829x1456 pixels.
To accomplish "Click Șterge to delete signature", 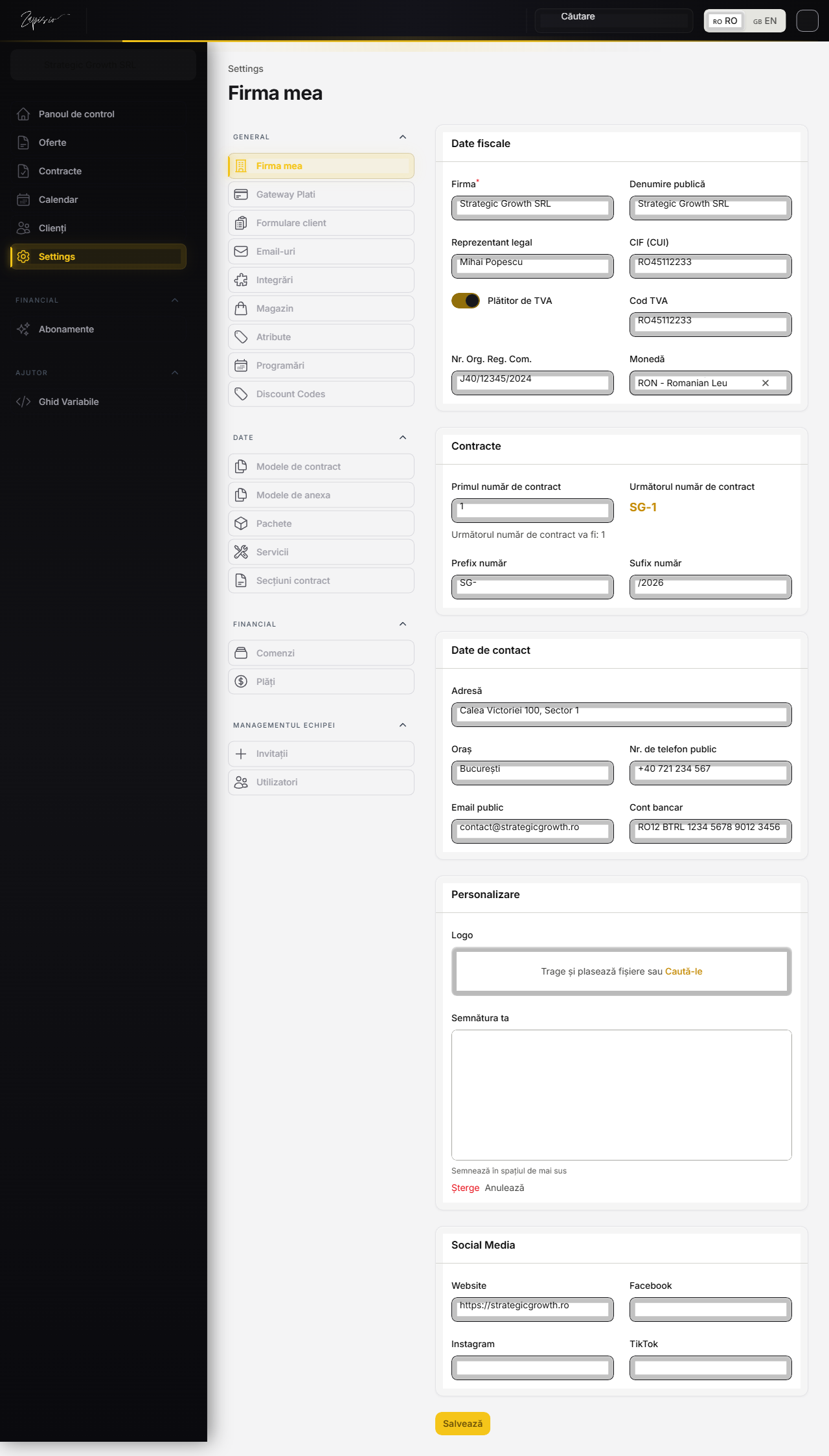I will pyautogui.click(x=465, y=1188).
